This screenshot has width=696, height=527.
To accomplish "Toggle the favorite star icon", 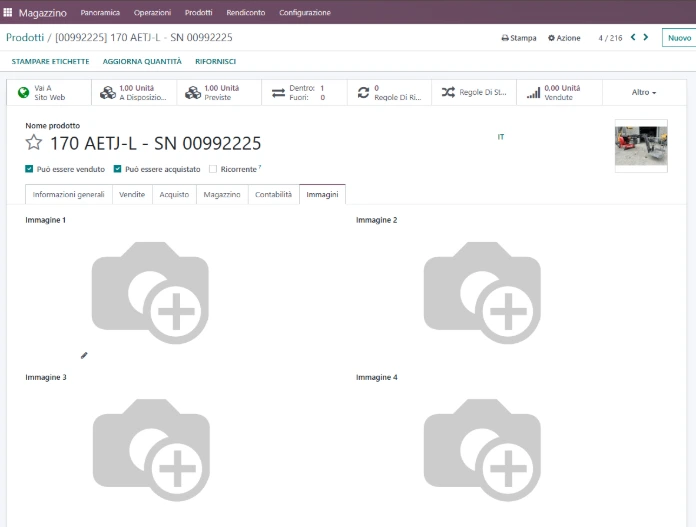I will tap(34, 143).
